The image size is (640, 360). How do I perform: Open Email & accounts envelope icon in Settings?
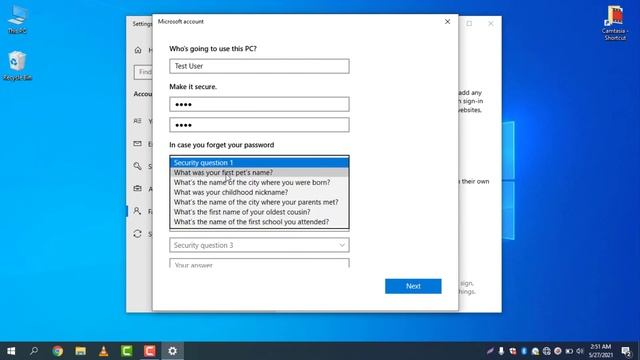(138, 144)
